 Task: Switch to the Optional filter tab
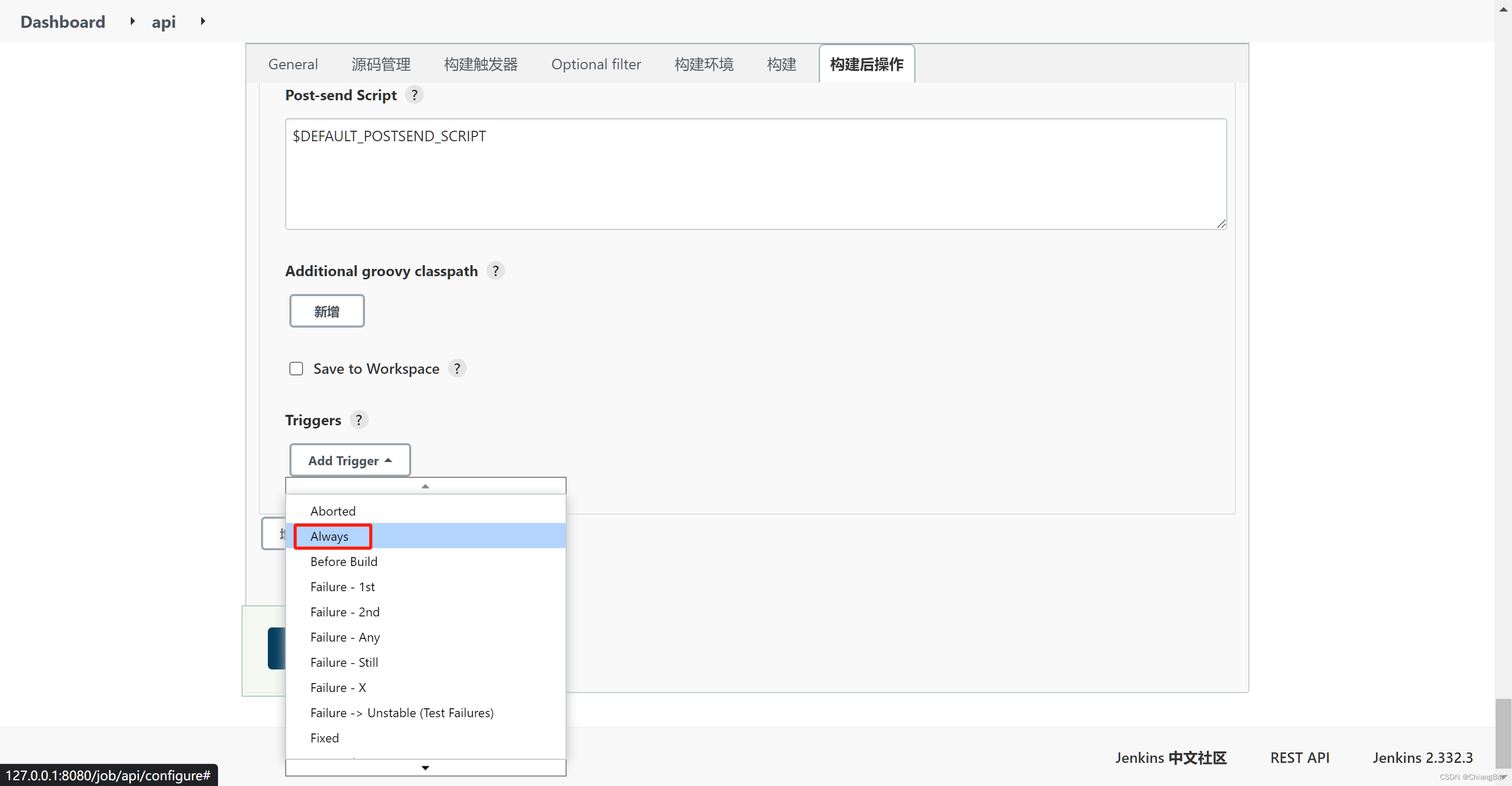tap(596, 64)
